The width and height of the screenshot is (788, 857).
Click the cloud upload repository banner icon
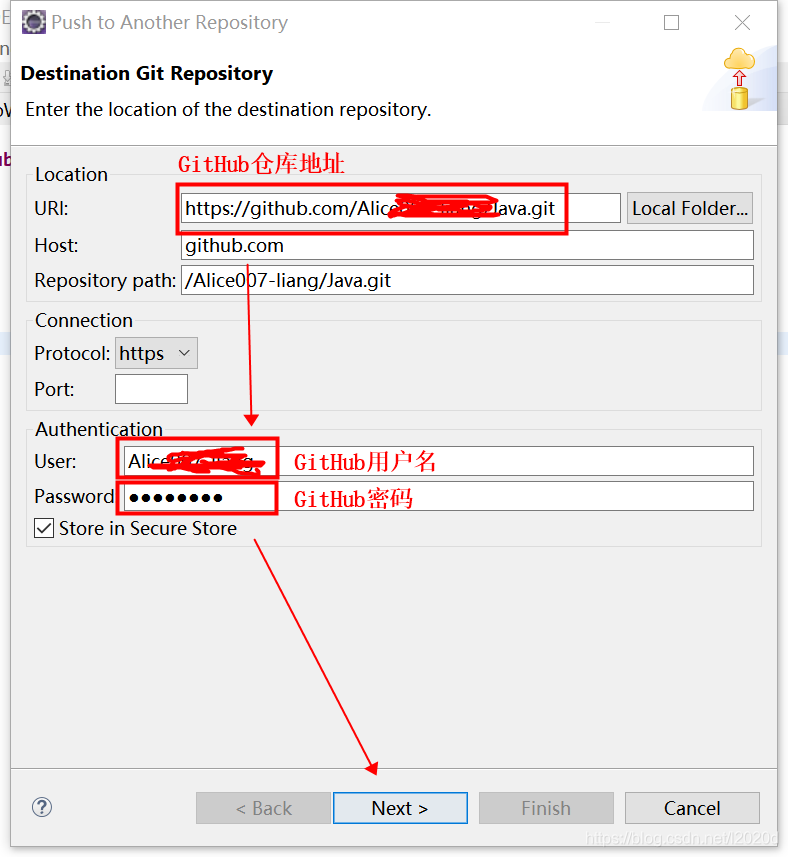(x=739, y=79)
